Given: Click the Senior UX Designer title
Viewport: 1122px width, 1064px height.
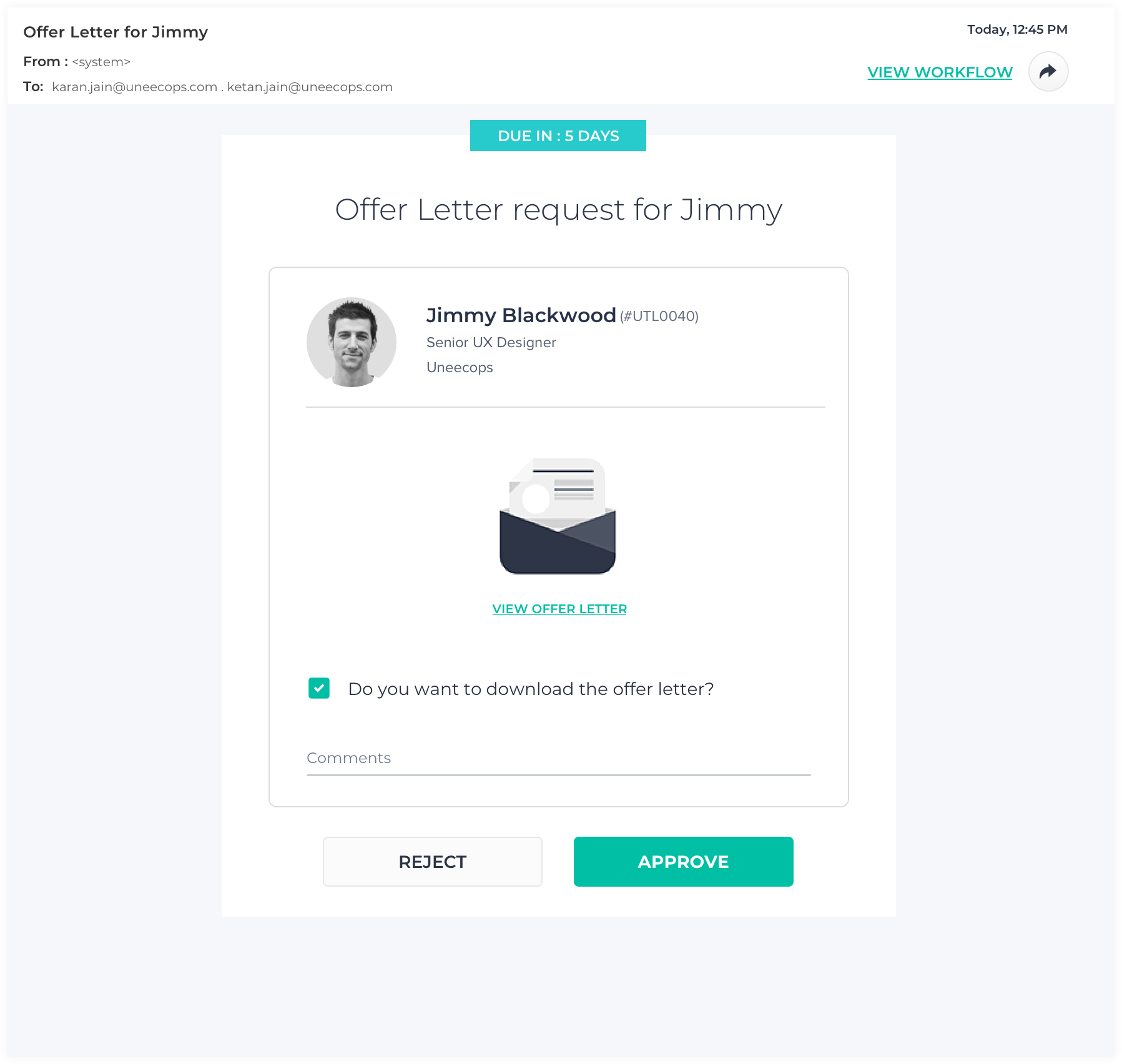Looking at the screenshot, I should [x=491, y=342].
